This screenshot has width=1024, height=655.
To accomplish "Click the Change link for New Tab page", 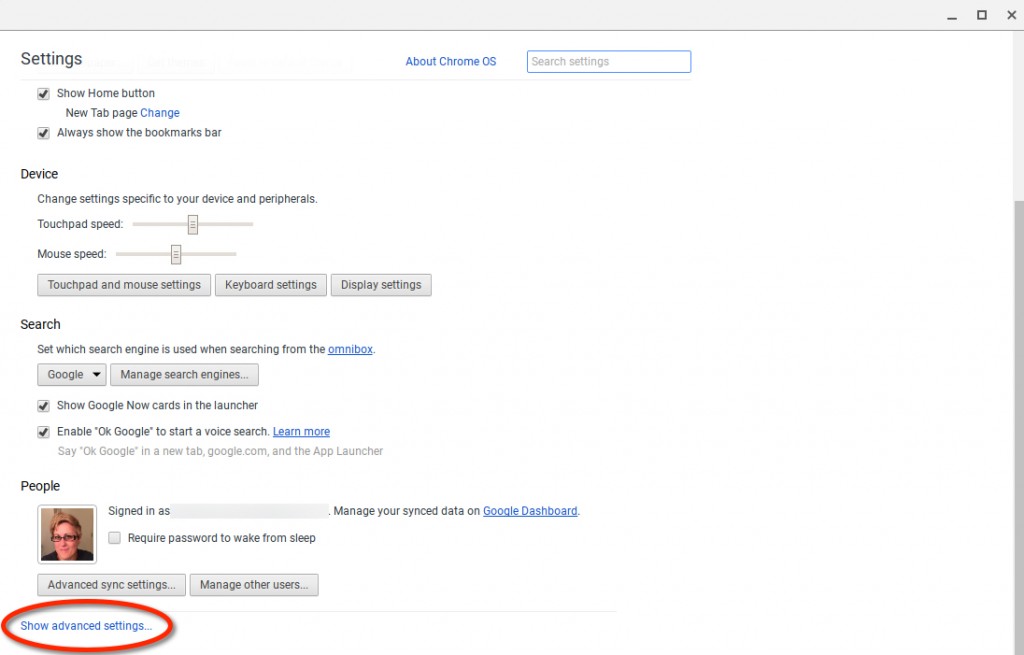I will click(160, 113).
